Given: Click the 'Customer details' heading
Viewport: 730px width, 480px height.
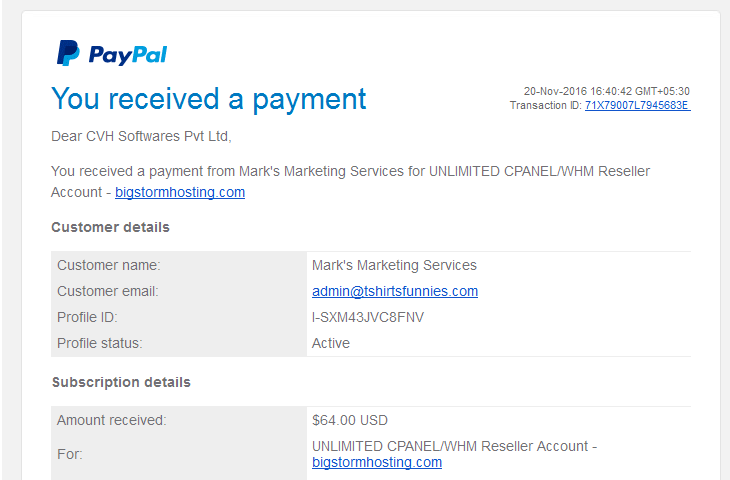Looking at the screenshot, I should tap(110, 227).
